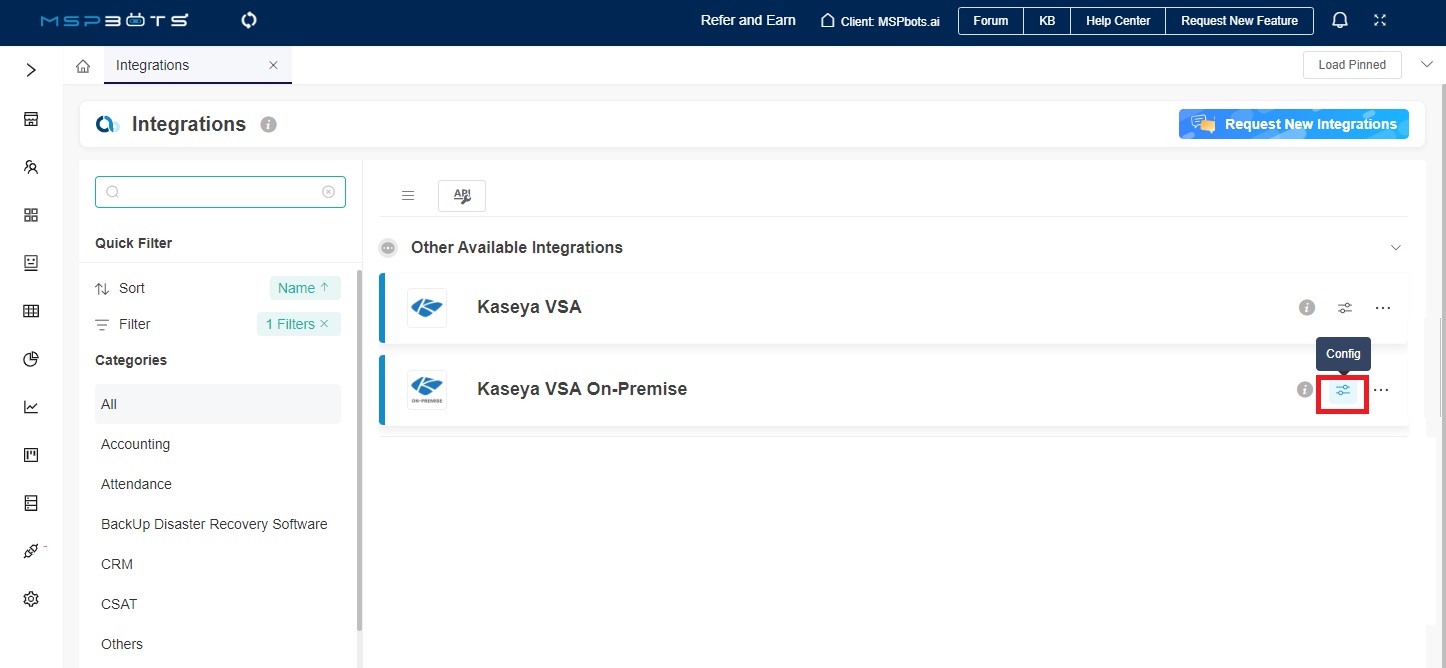Image resolution: width=1446 pixels, height=668 pixels.
Task: Click the refresh sync icon in header
Action: [x=249, y=20]
